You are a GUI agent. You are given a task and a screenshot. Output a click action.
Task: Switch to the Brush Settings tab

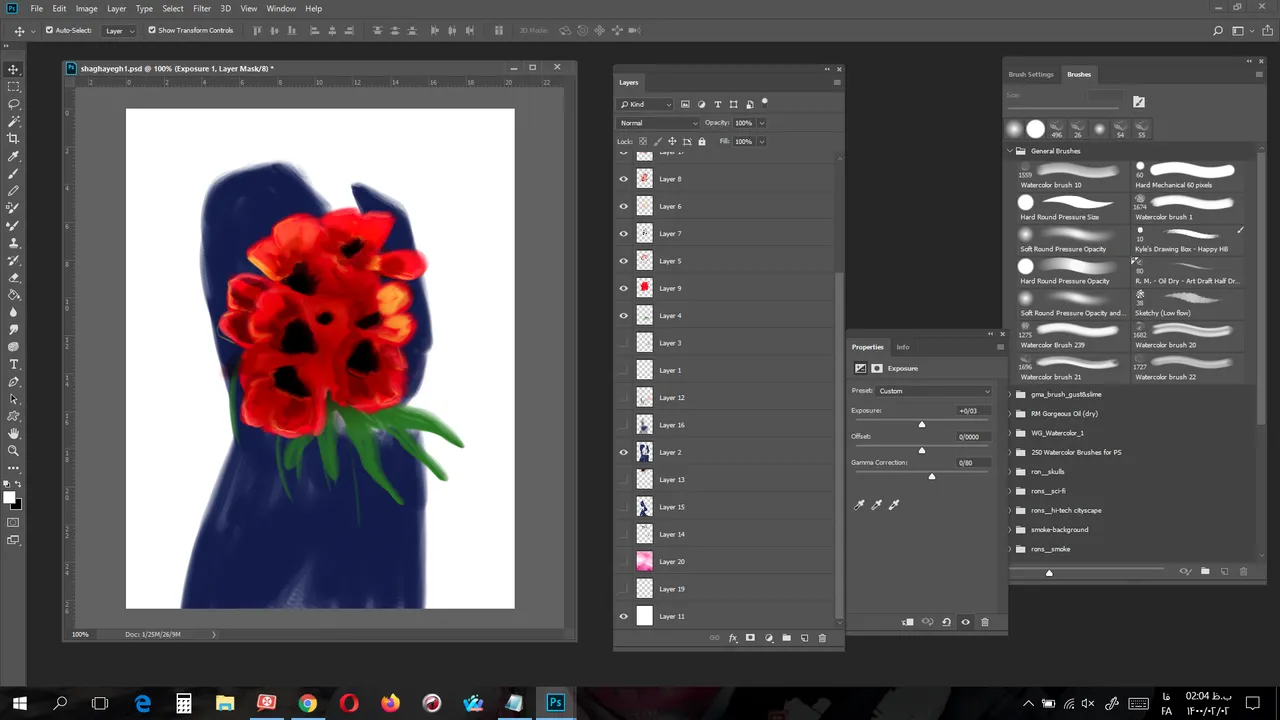(x=1031, y=74)
